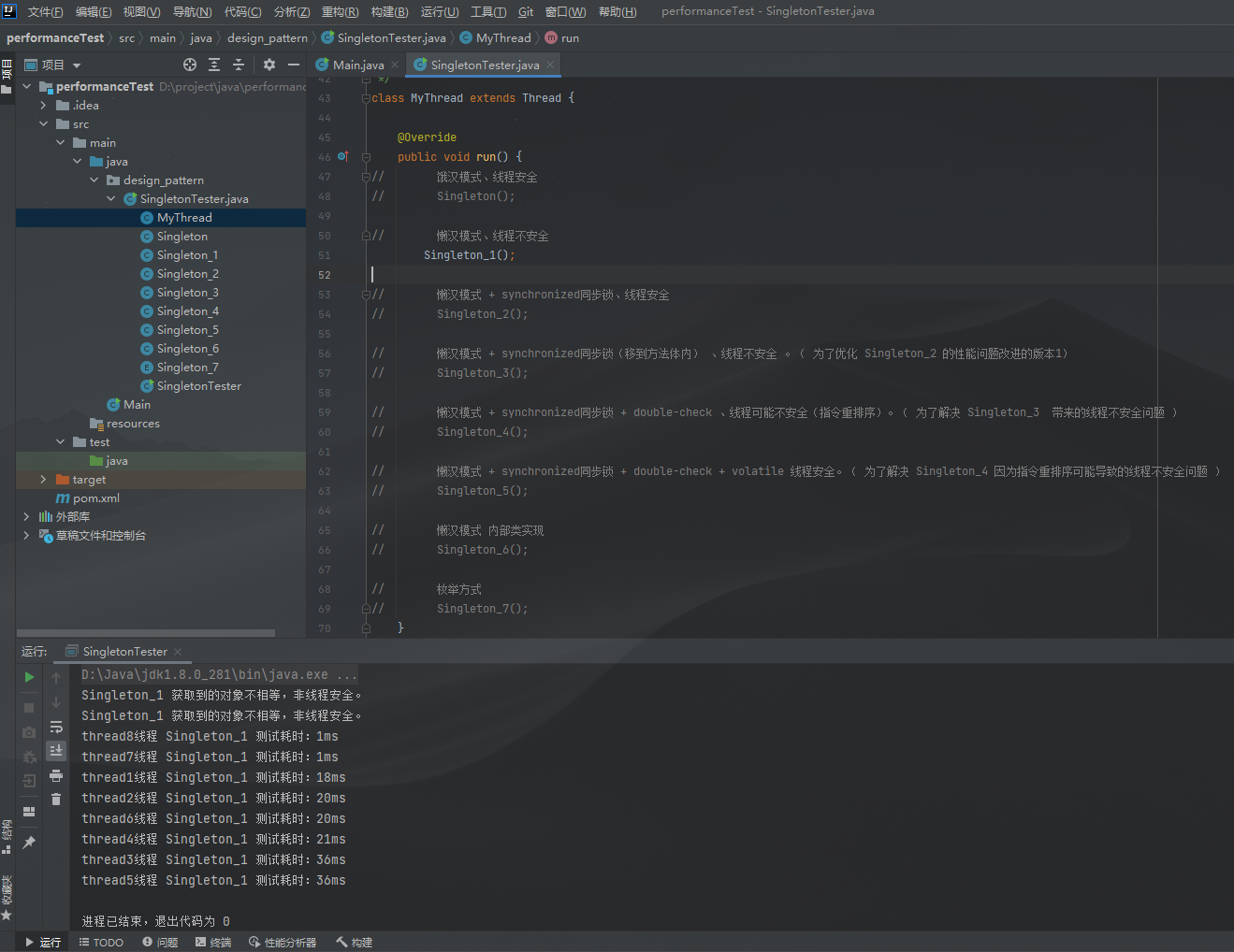The height and width of the screenshot is (952, 1234).
Task: Open the 项目 view dropdown
Action: [77, 65]
